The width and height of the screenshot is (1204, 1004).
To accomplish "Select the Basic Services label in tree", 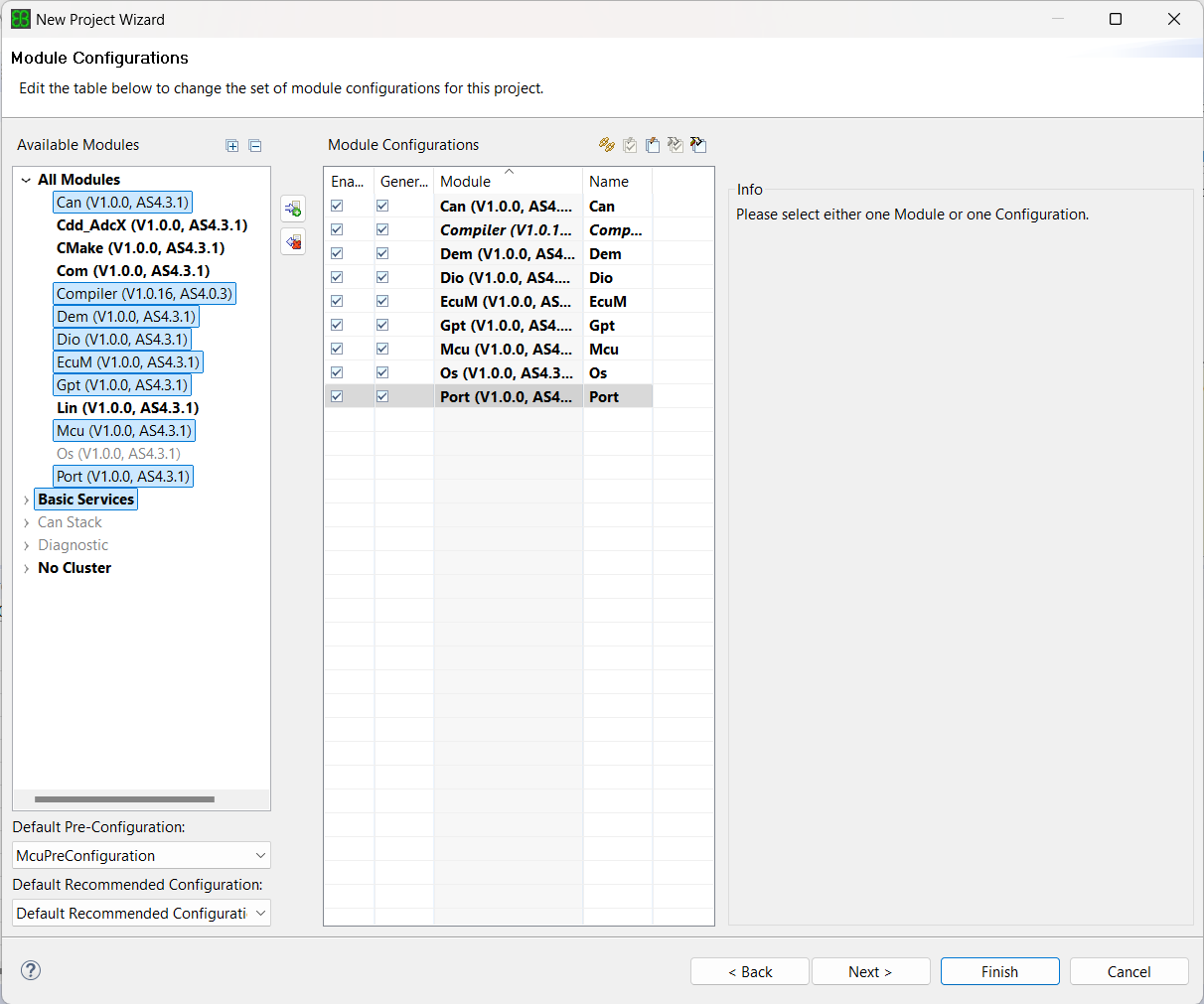I will pos(86,500).
